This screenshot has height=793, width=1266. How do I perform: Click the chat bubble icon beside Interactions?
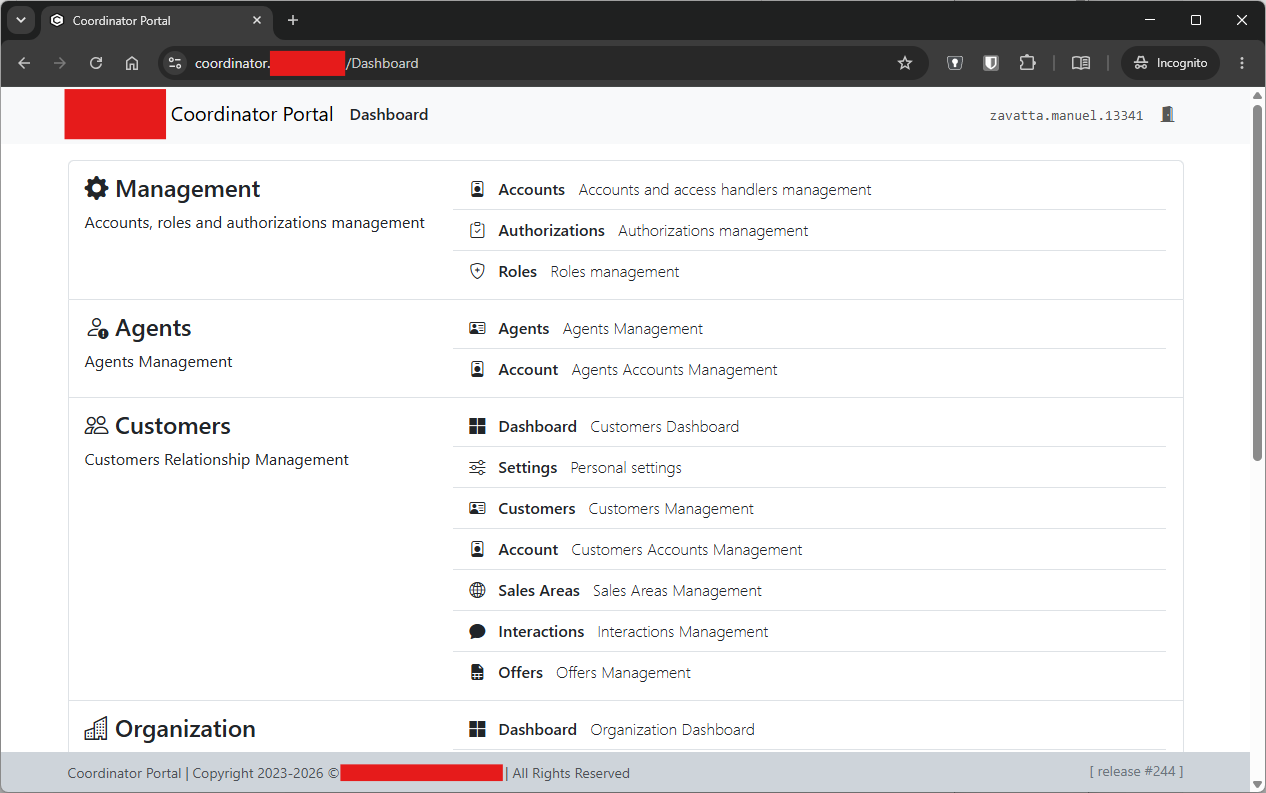(477, 631)
